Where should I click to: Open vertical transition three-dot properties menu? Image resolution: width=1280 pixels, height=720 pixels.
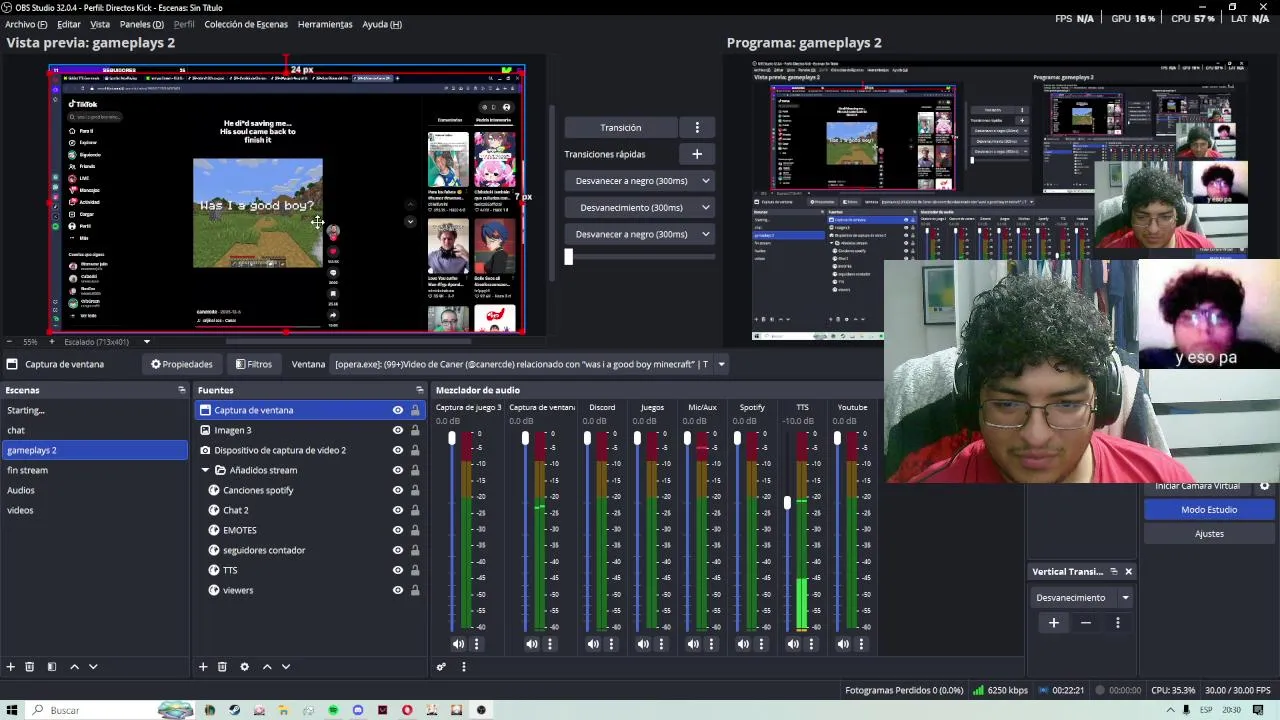click(1118, 623)
